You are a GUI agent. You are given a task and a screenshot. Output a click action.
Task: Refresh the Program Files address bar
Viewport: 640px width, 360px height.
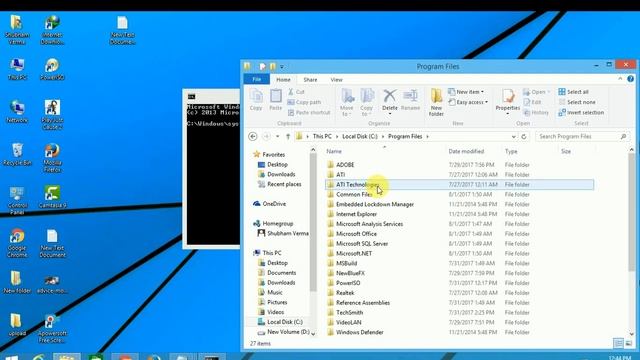tap(524, 136)
